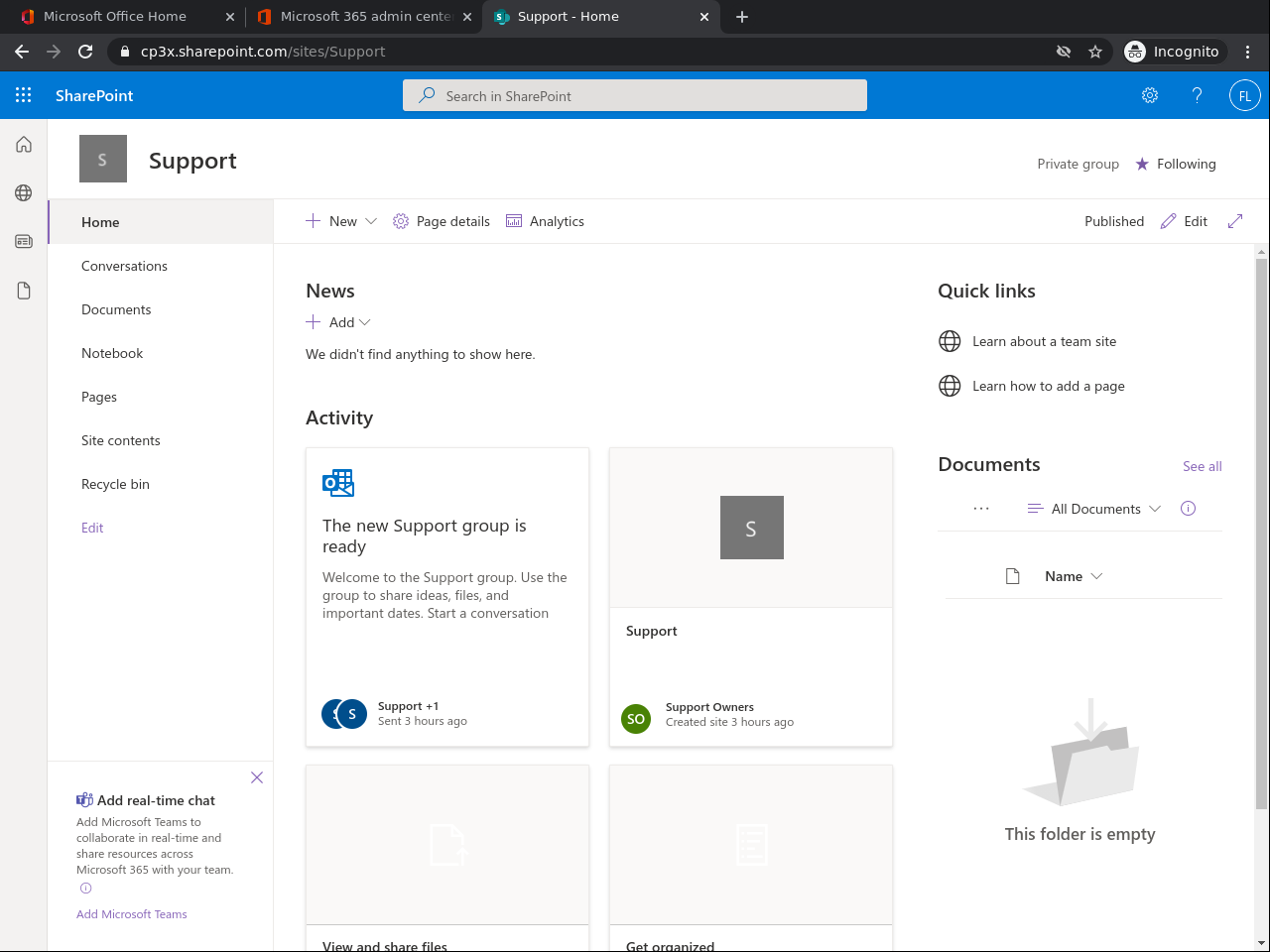The image size is (1270, 952).
Task: Open My files page icon in rail
Action: [24, 291]
